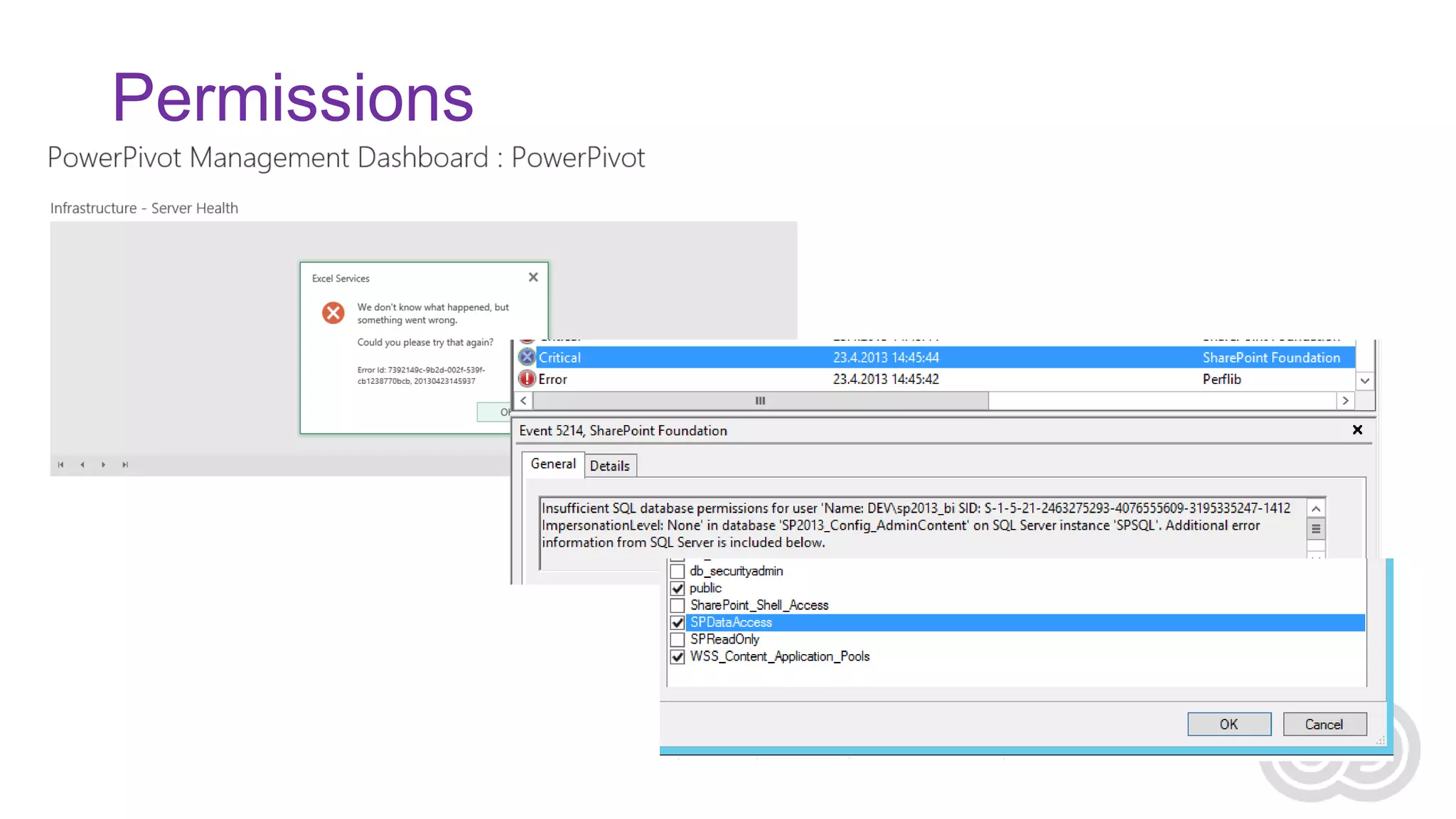Go to next sheet navigation arrow
The height and width of the screenshot is (819, 1456).
click(104, 465)
